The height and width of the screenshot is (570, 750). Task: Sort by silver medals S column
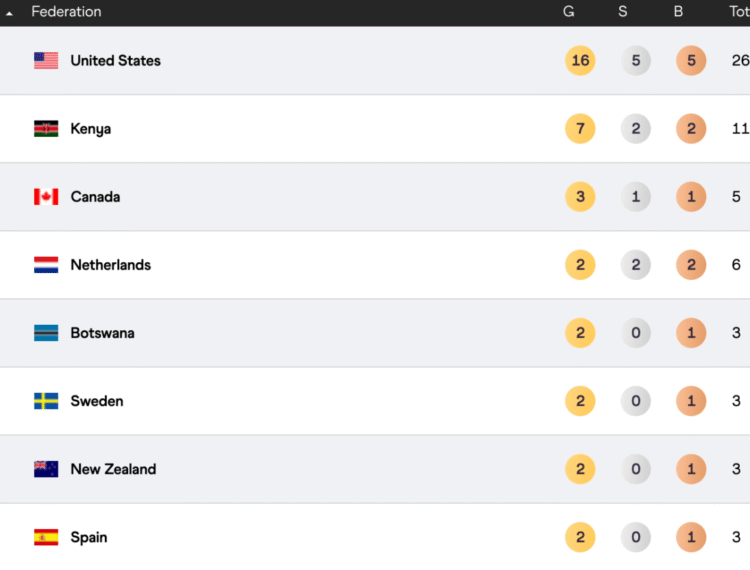(x=623, y=12)
